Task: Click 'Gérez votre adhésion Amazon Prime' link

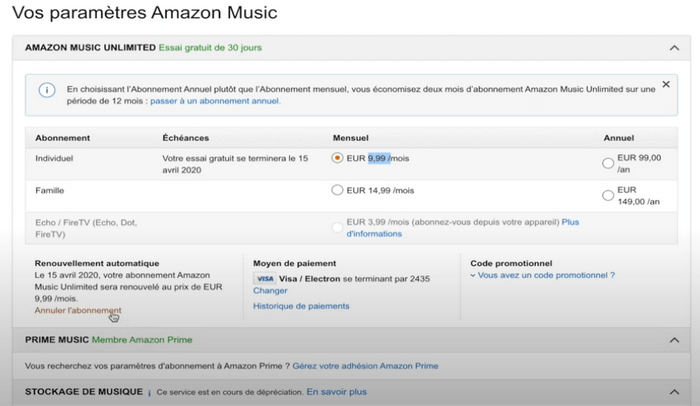Action: pyautogui.click(x=365, y=366)
